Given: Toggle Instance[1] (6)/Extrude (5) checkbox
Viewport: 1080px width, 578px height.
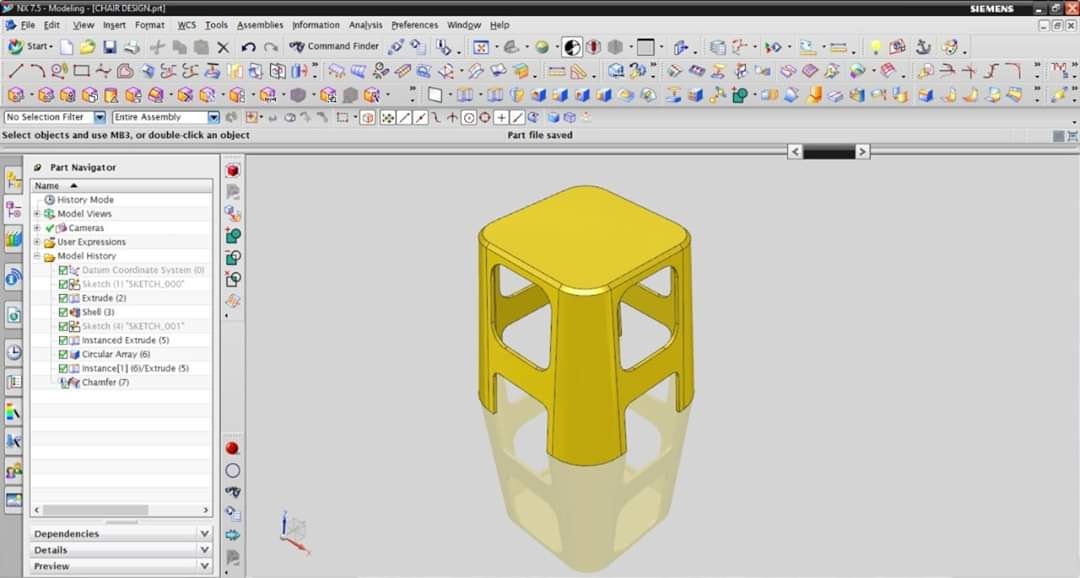Looking at the screenshot, I should point(63,369).
